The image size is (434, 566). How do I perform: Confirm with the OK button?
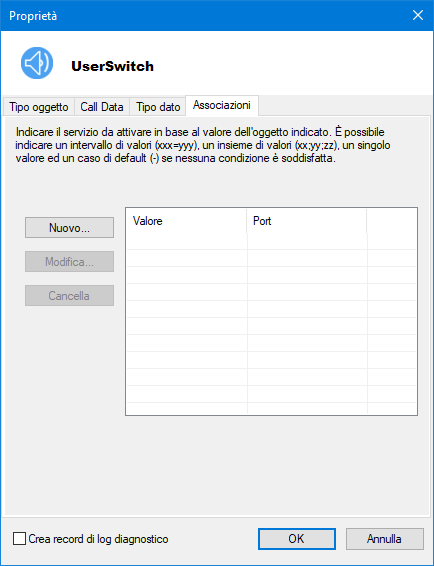point(296,539)
